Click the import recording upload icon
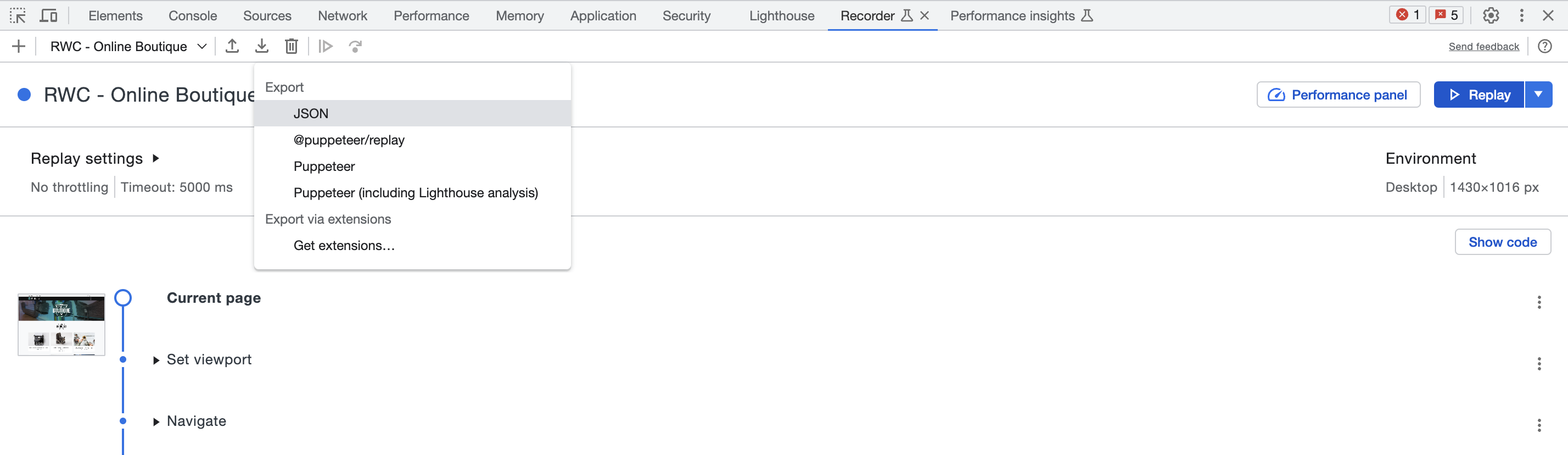 pyautogui.click(x=232, y=46)
